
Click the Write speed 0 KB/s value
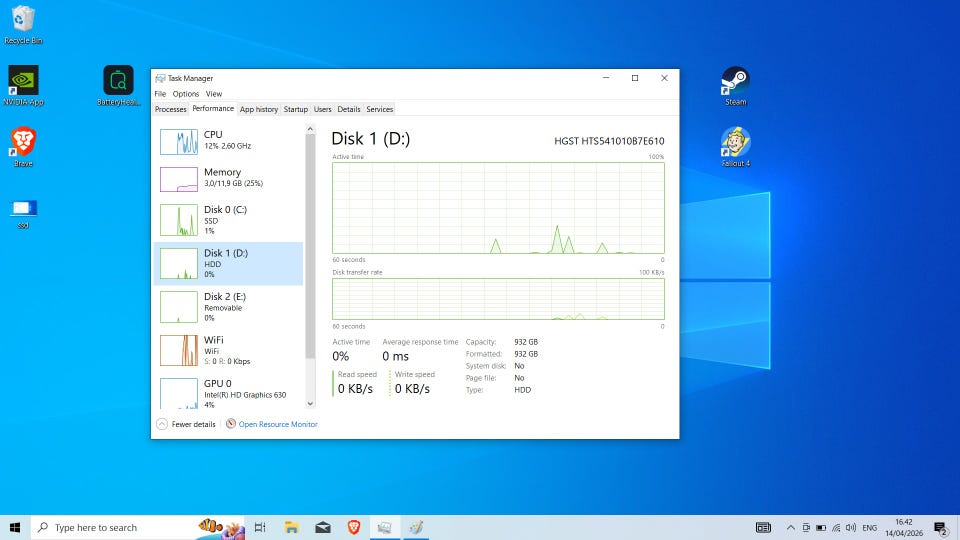point(412,389)
